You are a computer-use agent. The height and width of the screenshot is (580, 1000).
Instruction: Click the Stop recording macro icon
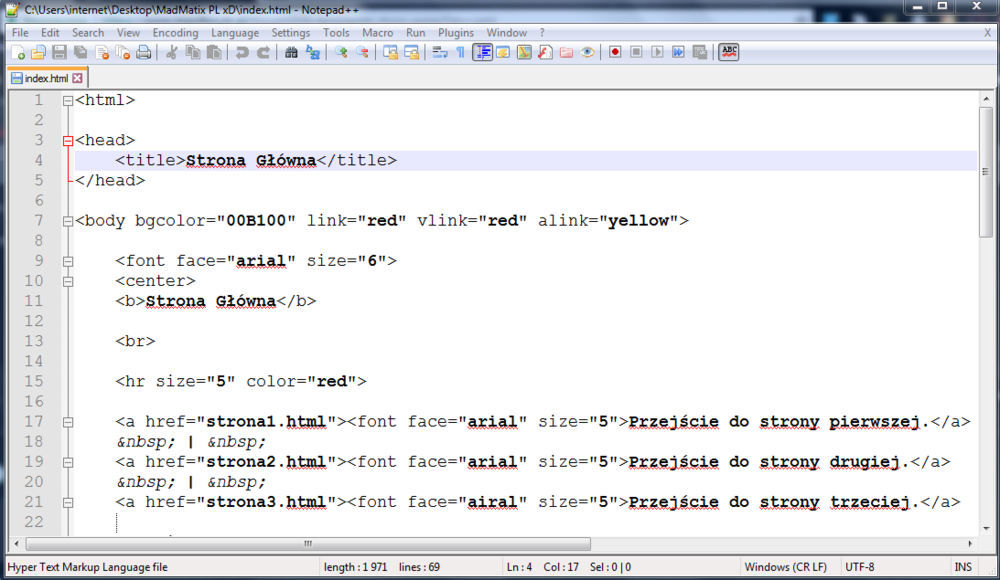click(636, 52)
